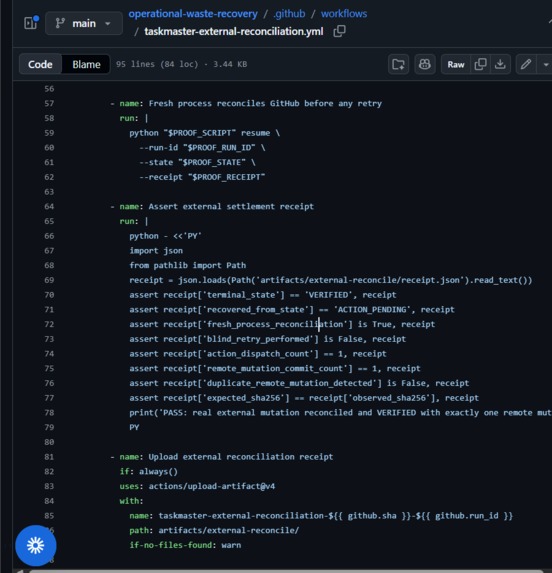Click 'if-no-files-found: warn' line
Viewport: 552px width, 573px height.
click(x=185, y=545)
